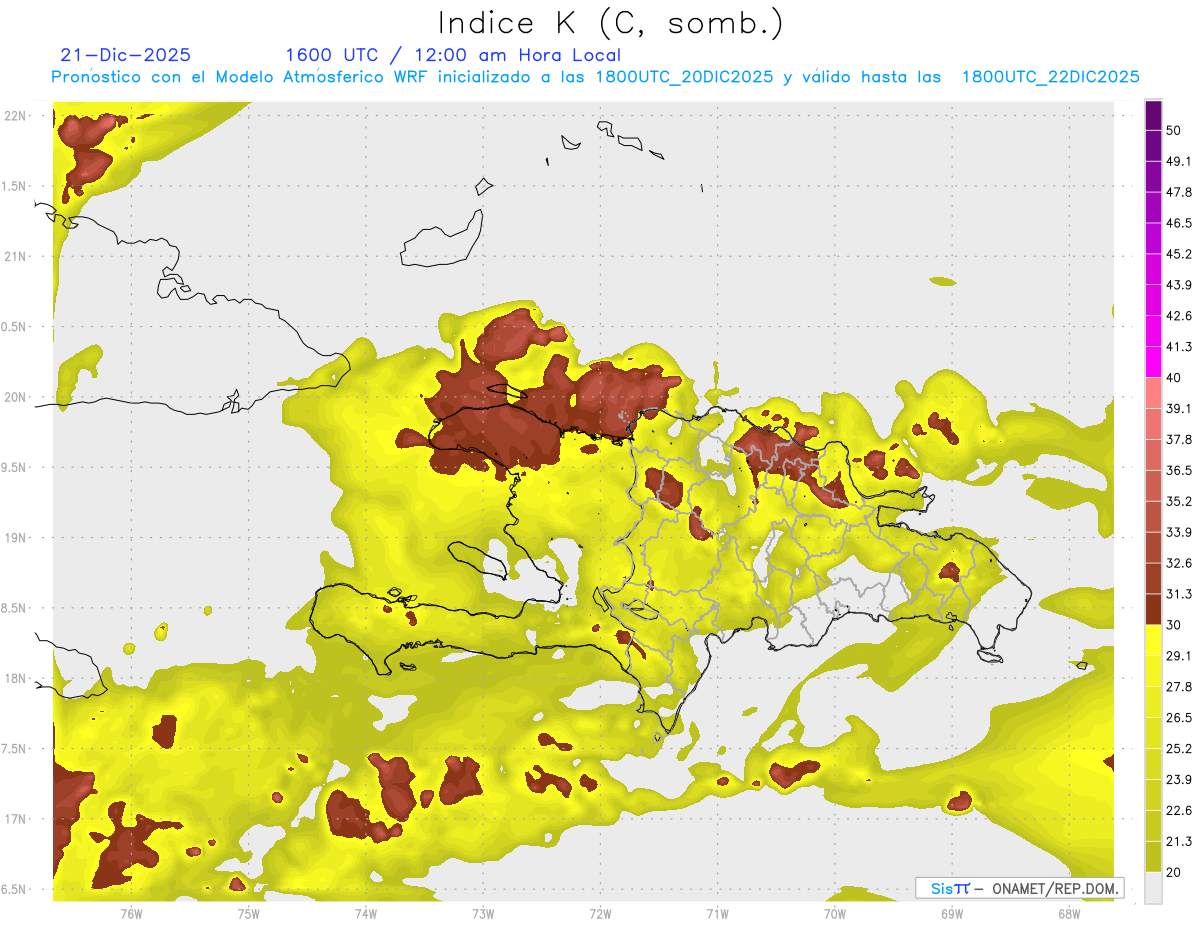Screen dimensions: 1200x927
Task: Click the legend value '42.6'
Action: point(1179,316)
